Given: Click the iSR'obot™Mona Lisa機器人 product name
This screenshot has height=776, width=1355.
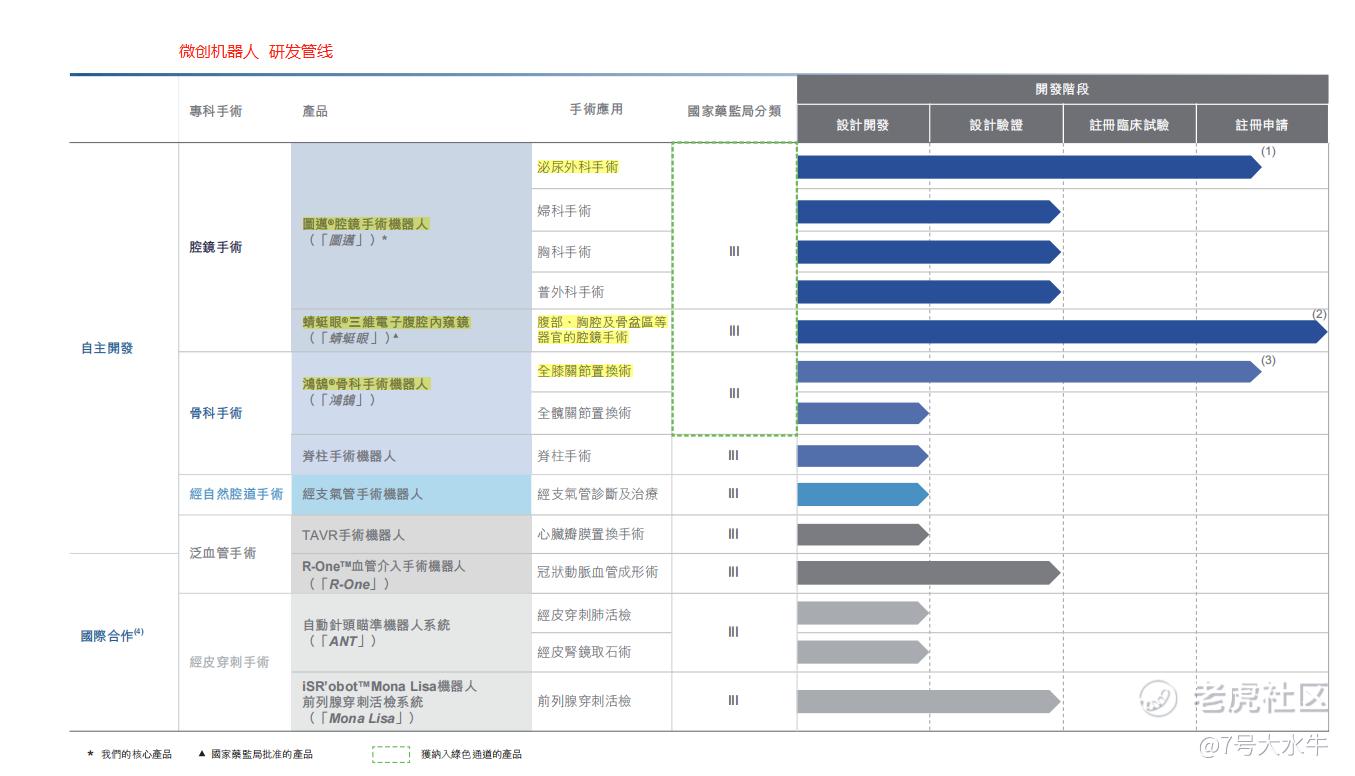Looking at the screenshot, I should pos(389,687).
